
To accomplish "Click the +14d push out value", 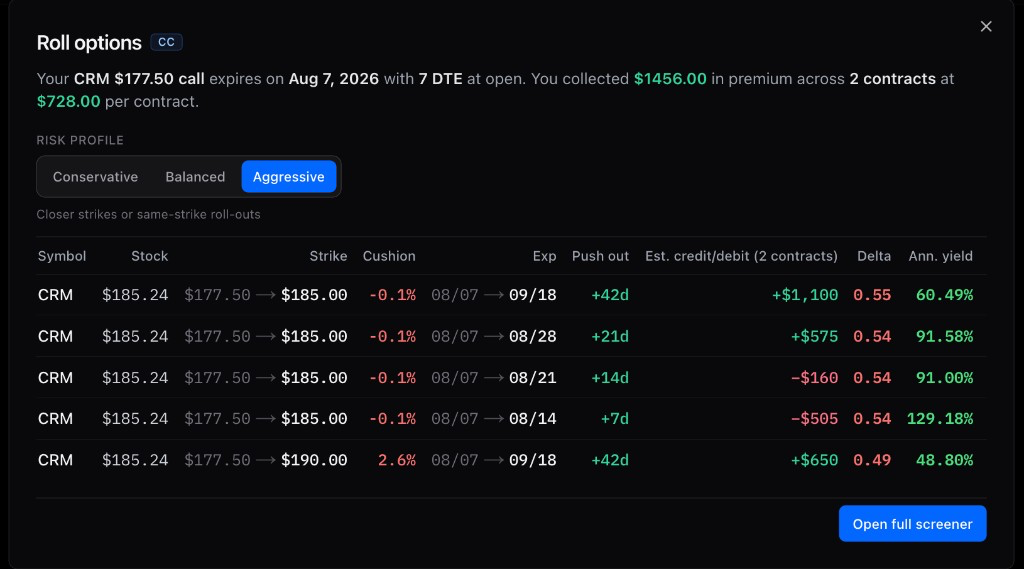I will click(610, 378).
